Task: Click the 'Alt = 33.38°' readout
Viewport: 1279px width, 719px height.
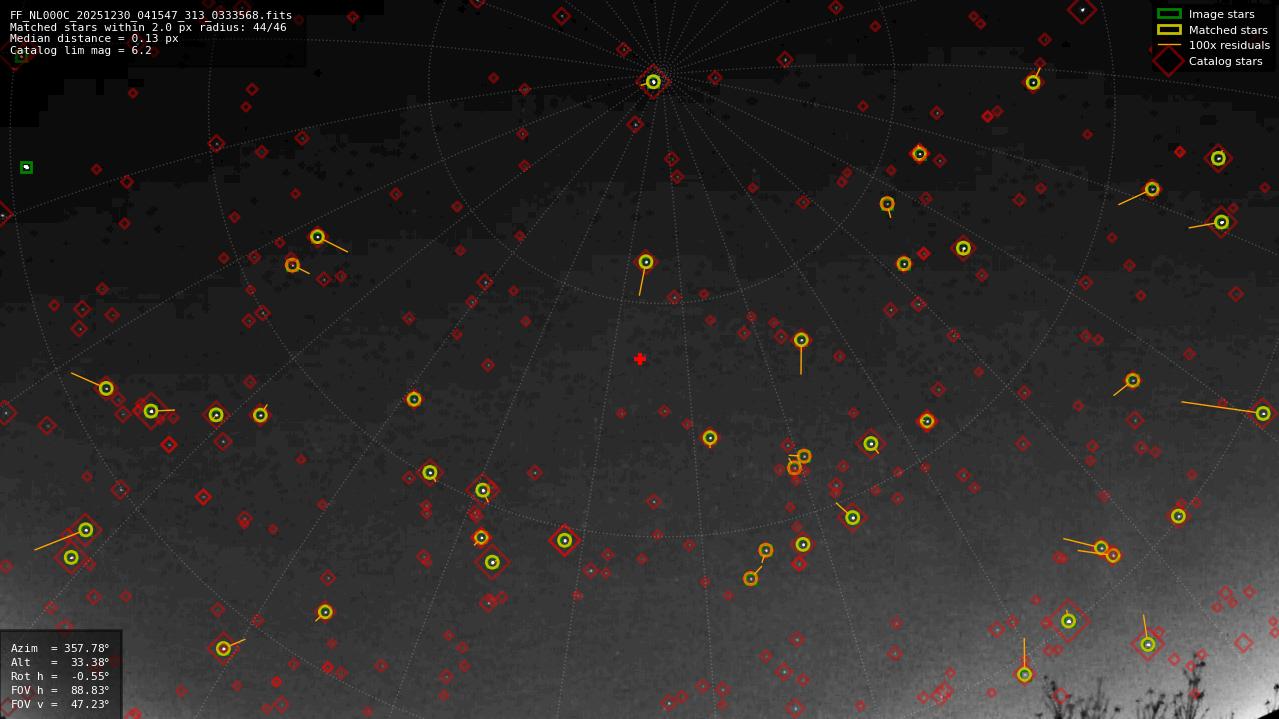Action: (60, 662)
